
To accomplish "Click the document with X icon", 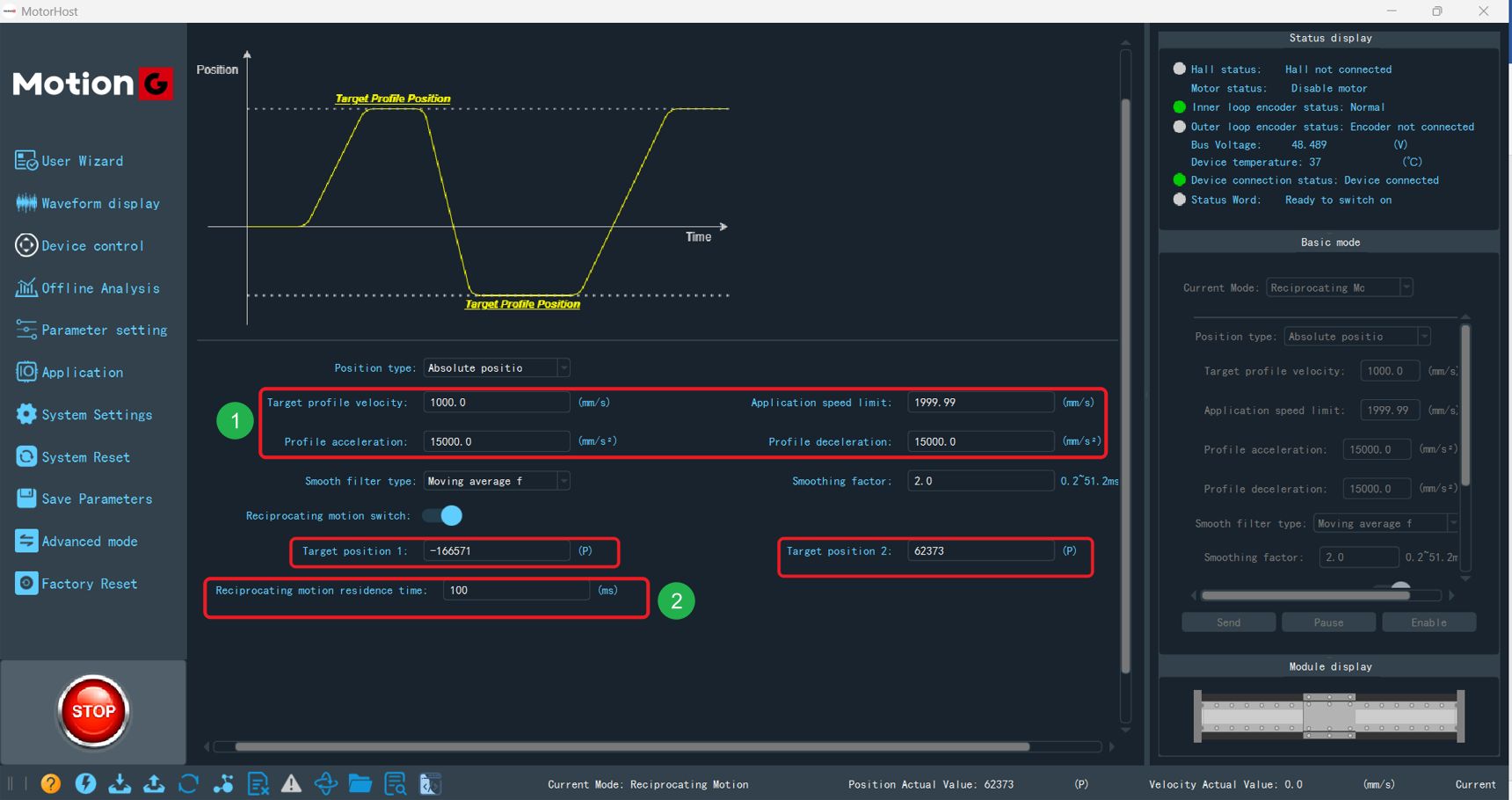I will click(258, 783).
